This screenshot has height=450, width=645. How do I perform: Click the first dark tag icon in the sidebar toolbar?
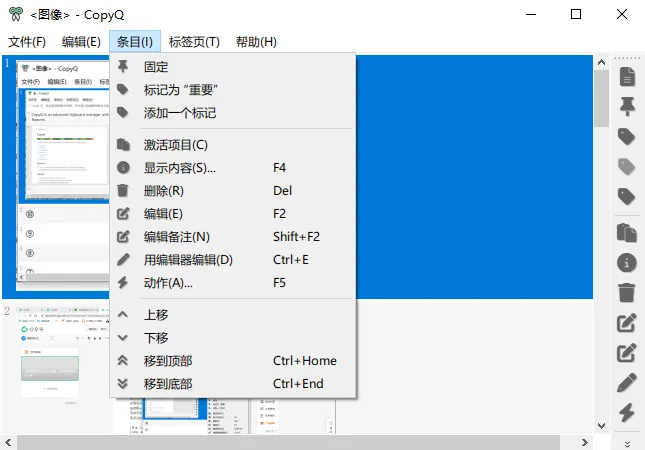tap(626, 137)
